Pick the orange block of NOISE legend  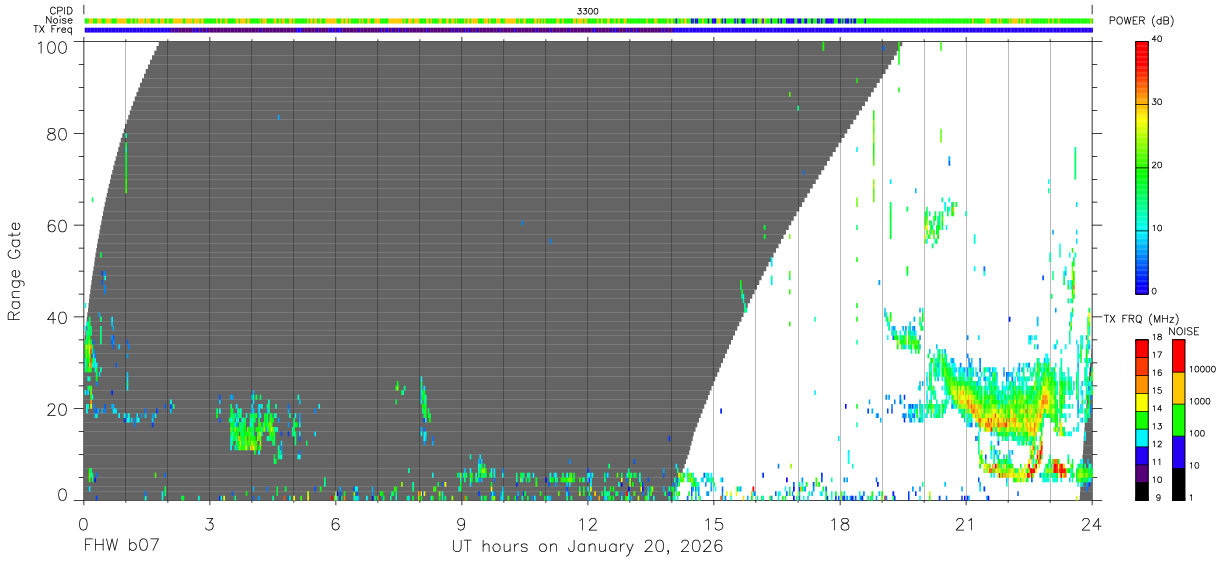click(x=1177, y=387)
